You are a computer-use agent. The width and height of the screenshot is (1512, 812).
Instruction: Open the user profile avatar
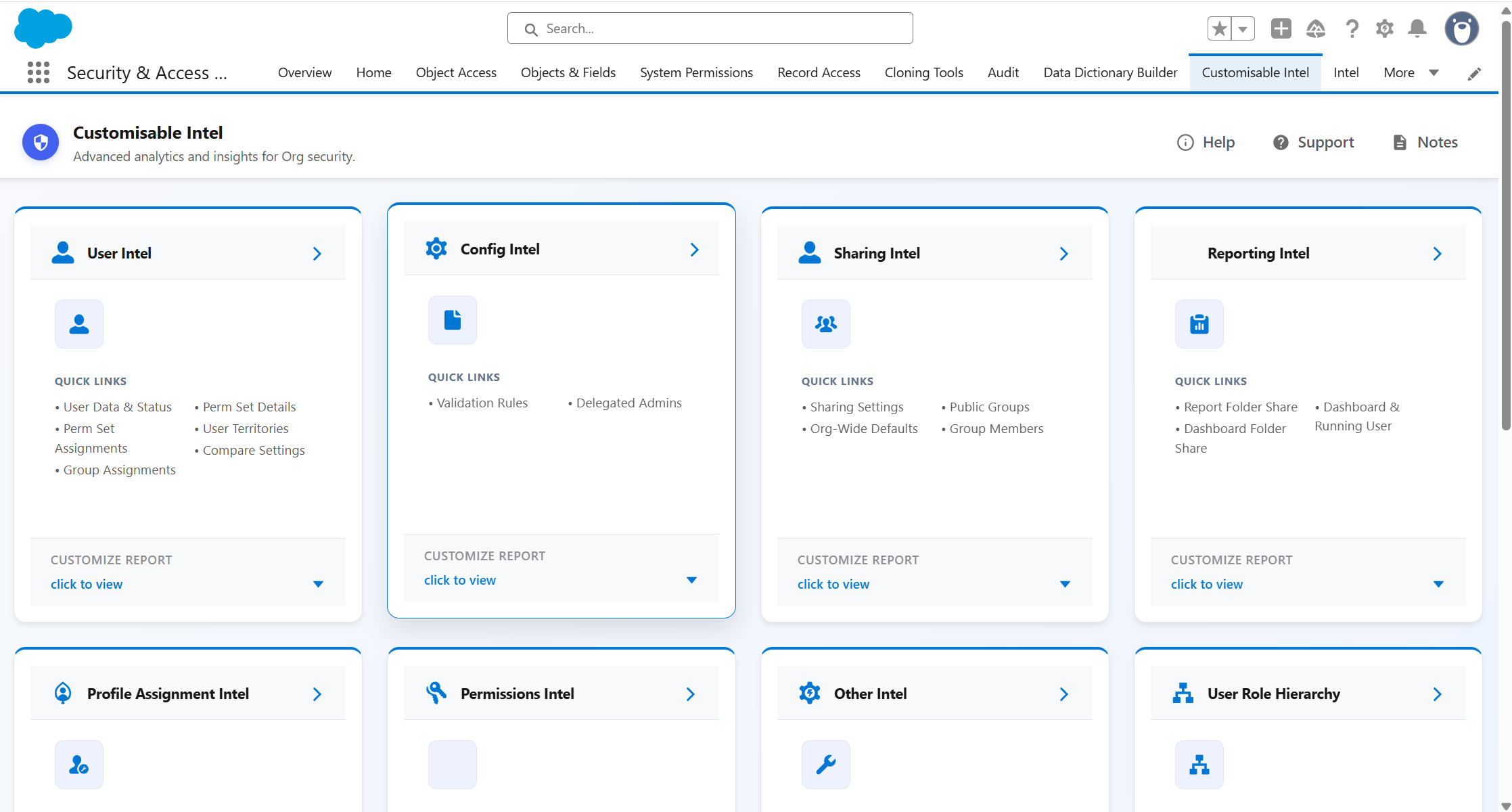pyautogui.click(x=1461, y=28)
